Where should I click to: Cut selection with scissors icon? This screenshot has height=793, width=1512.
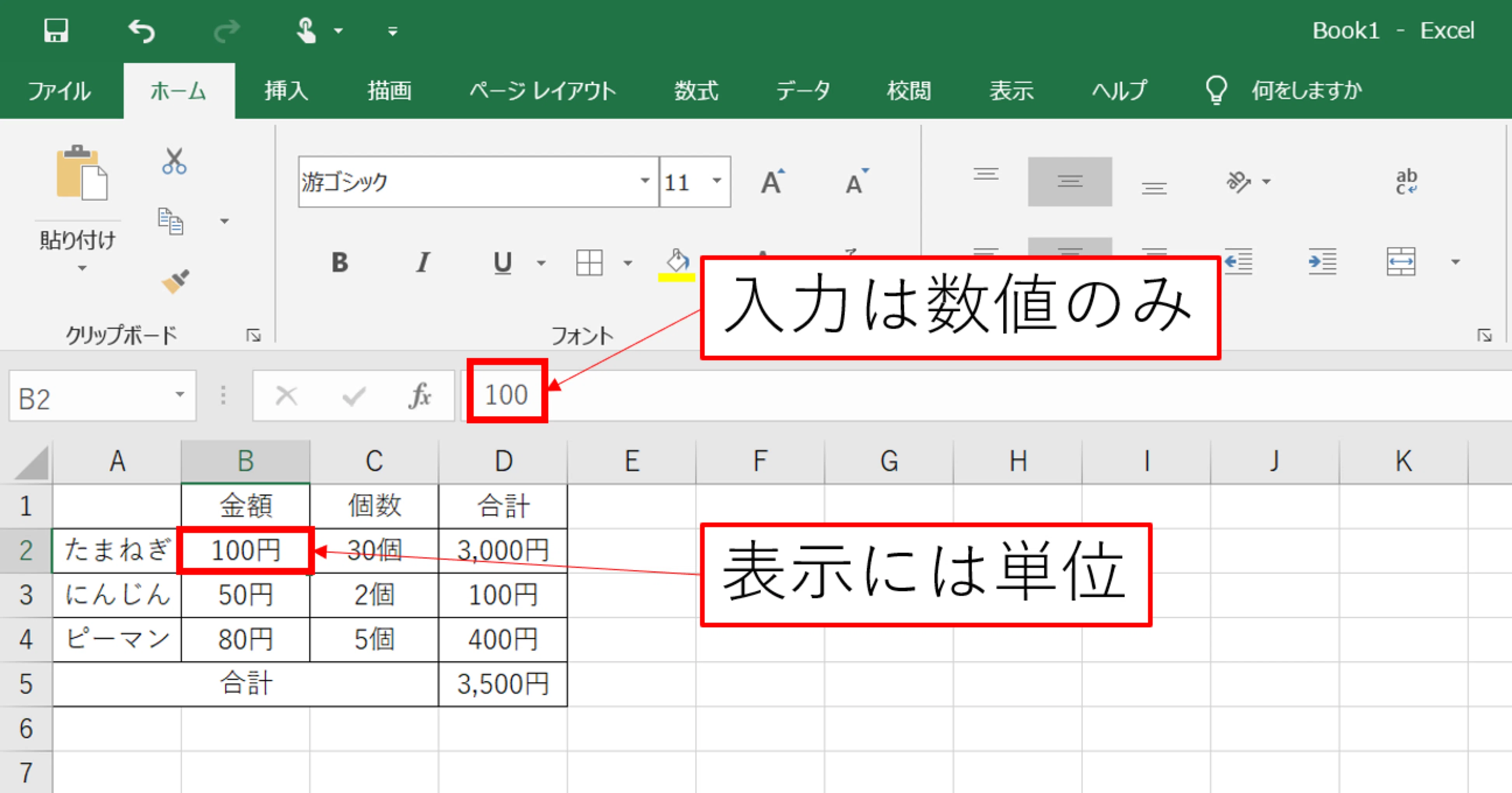coord(174,161)
